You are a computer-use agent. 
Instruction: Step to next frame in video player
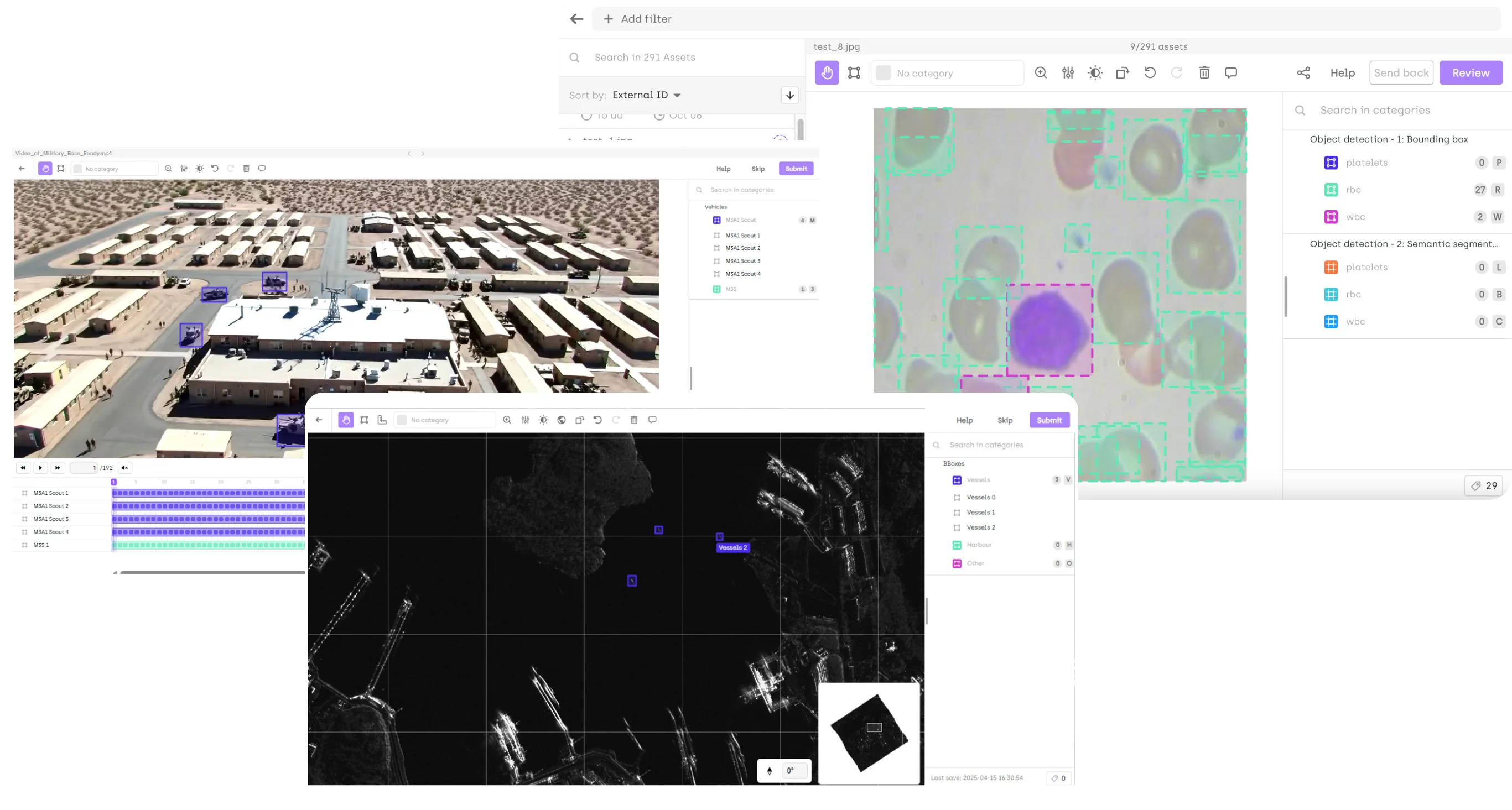(58, 468)
